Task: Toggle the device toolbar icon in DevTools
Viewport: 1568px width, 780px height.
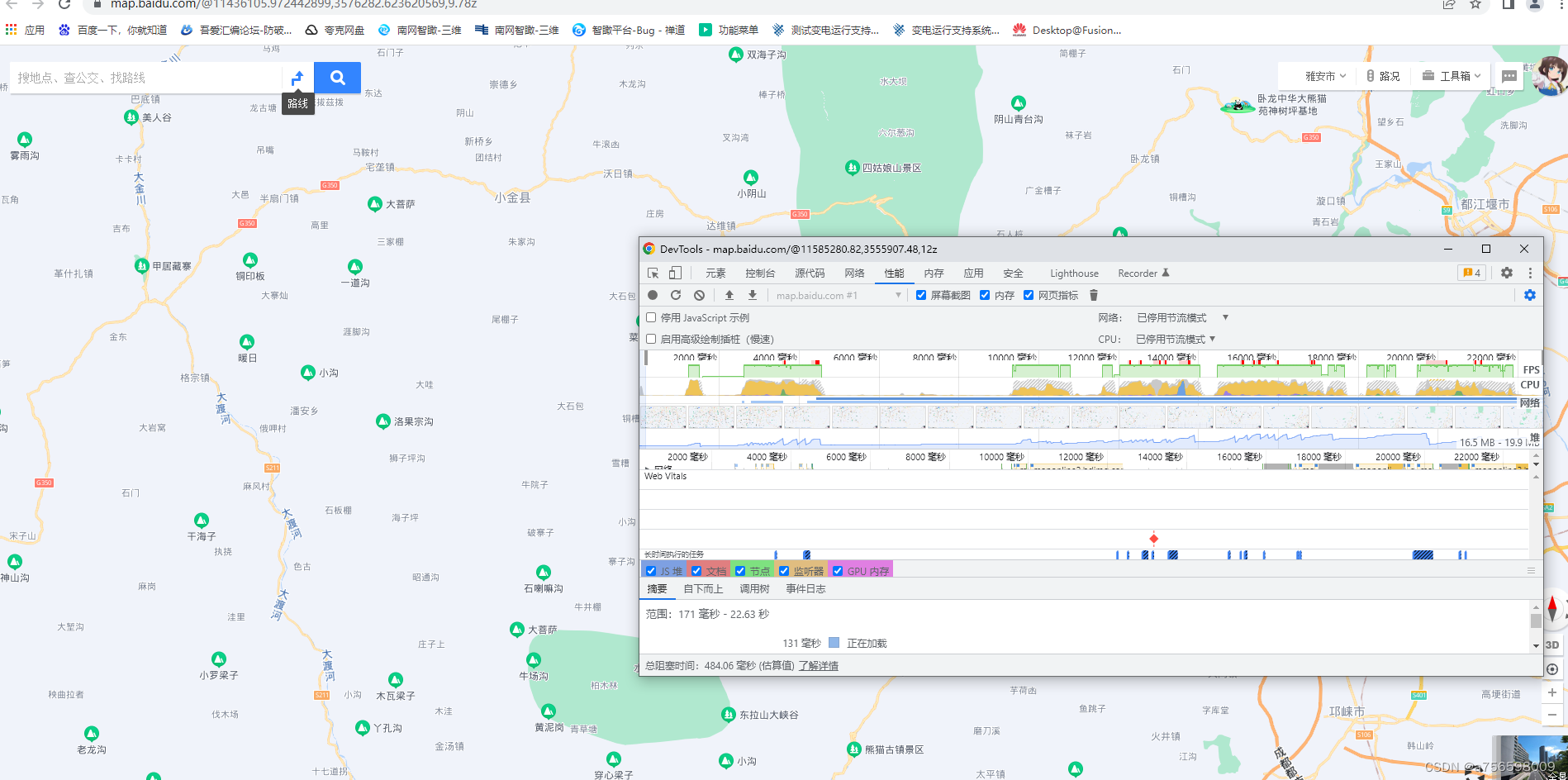Action: [x=675, y=273]
